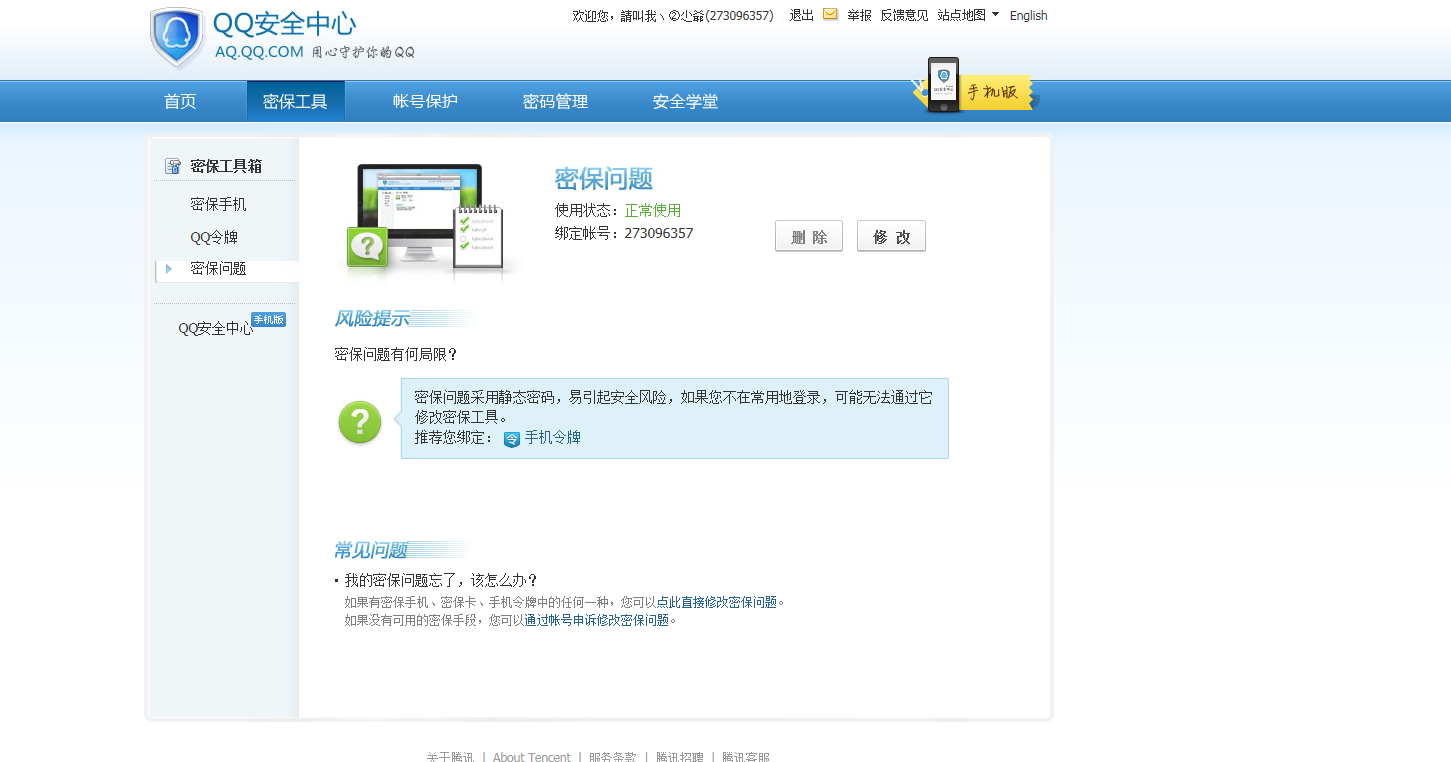Click the QQ安全中心 shield logo
This screenshot has height=762, width=1451.
pos(177,37)
